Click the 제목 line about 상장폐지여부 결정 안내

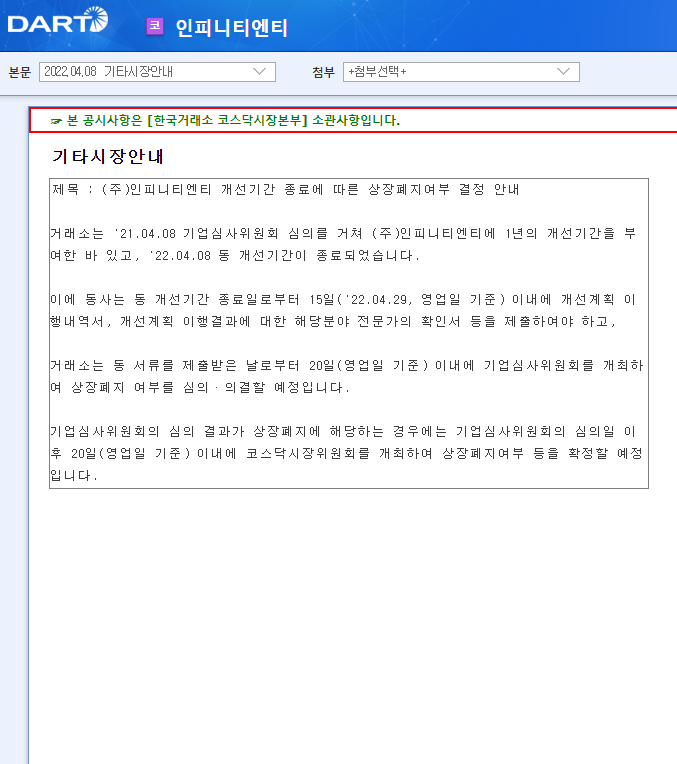[286, 189]
